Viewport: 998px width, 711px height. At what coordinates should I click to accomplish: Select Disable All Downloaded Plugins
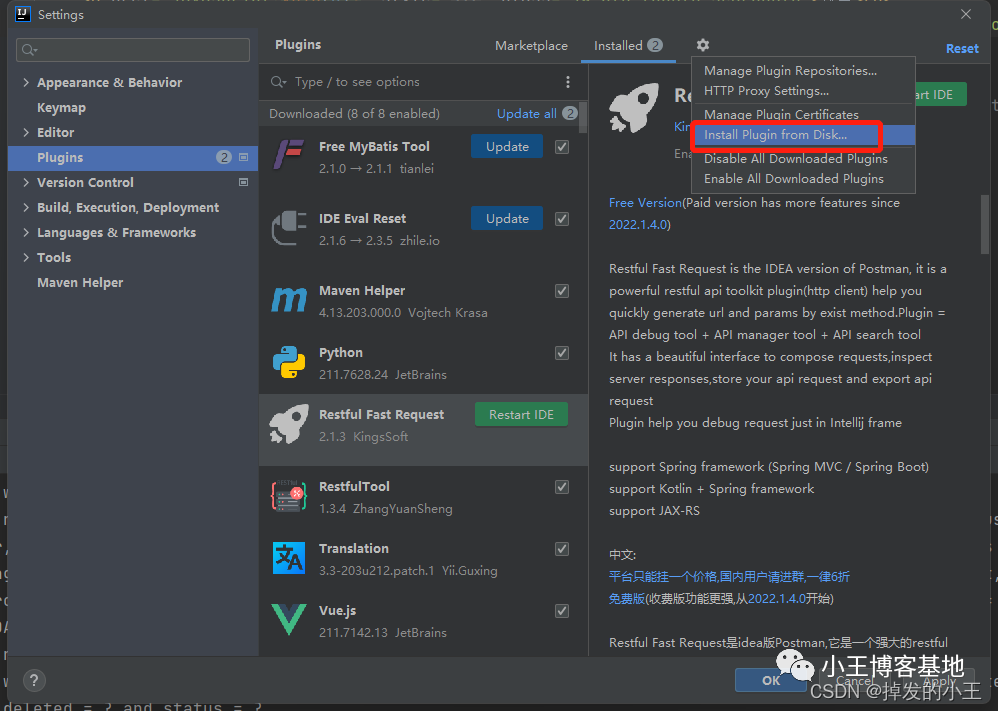[796, 158]
